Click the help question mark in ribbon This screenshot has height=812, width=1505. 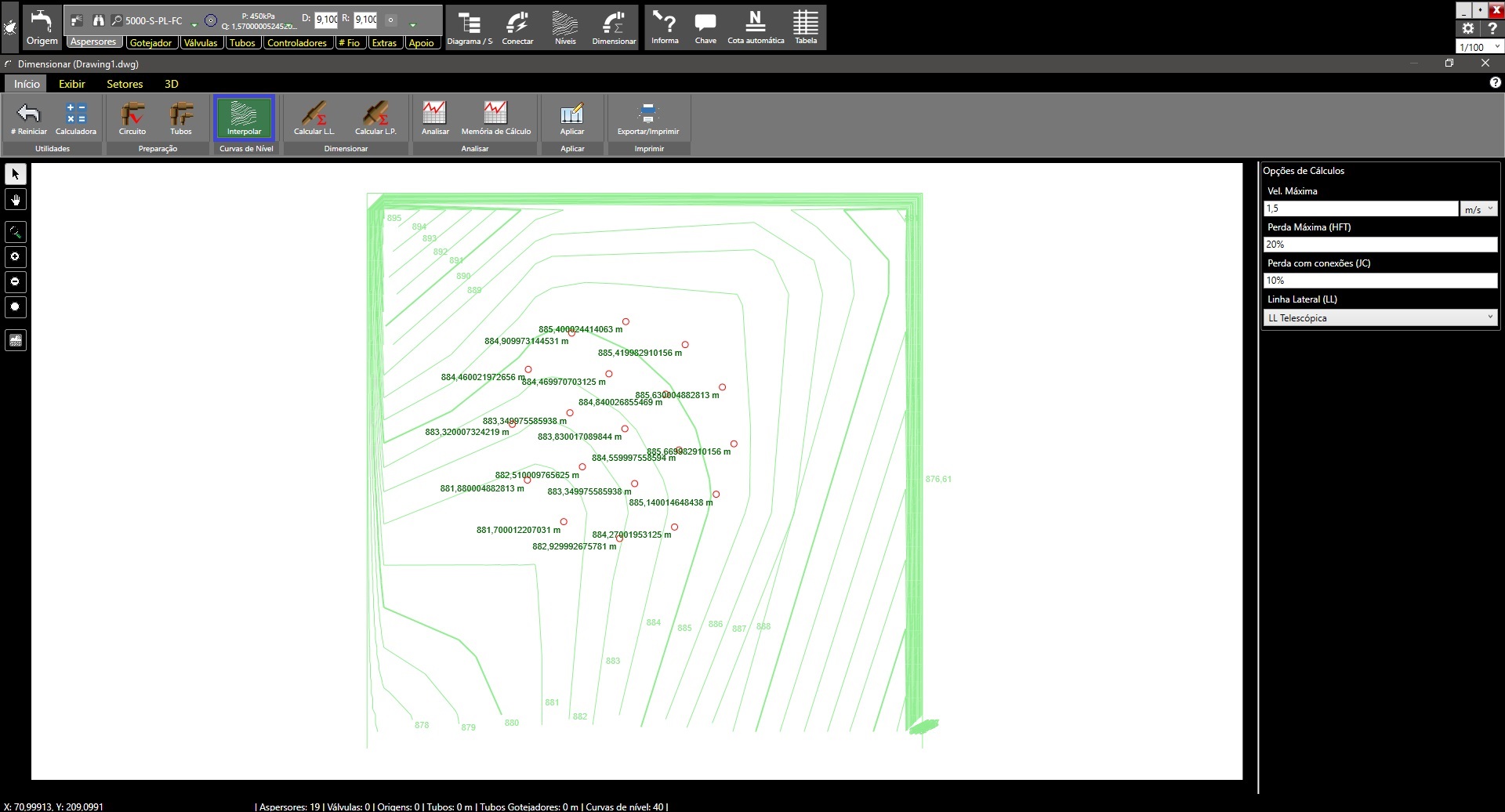point(1495,82)
